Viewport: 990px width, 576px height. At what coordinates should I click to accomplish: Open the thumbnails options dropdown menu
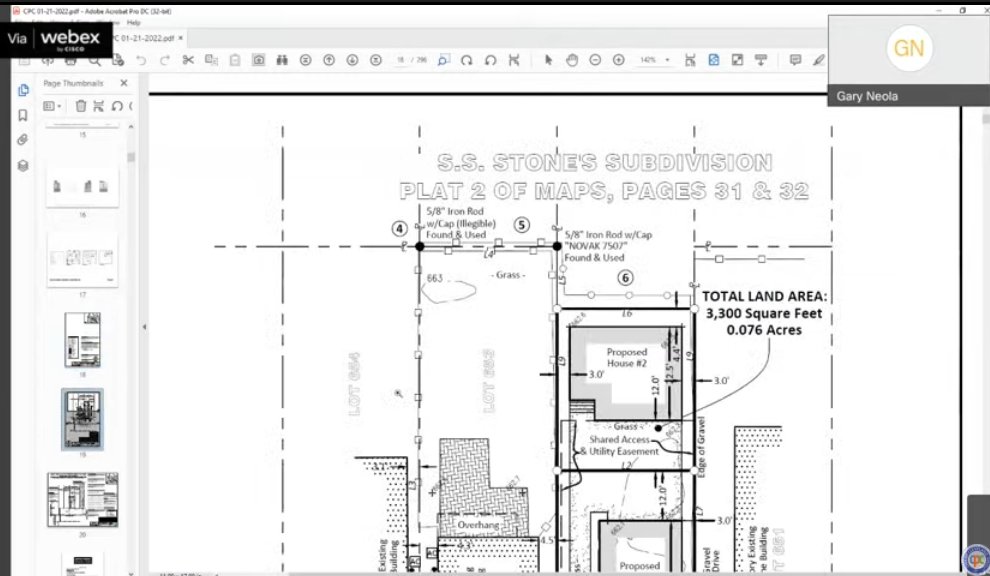52,106
